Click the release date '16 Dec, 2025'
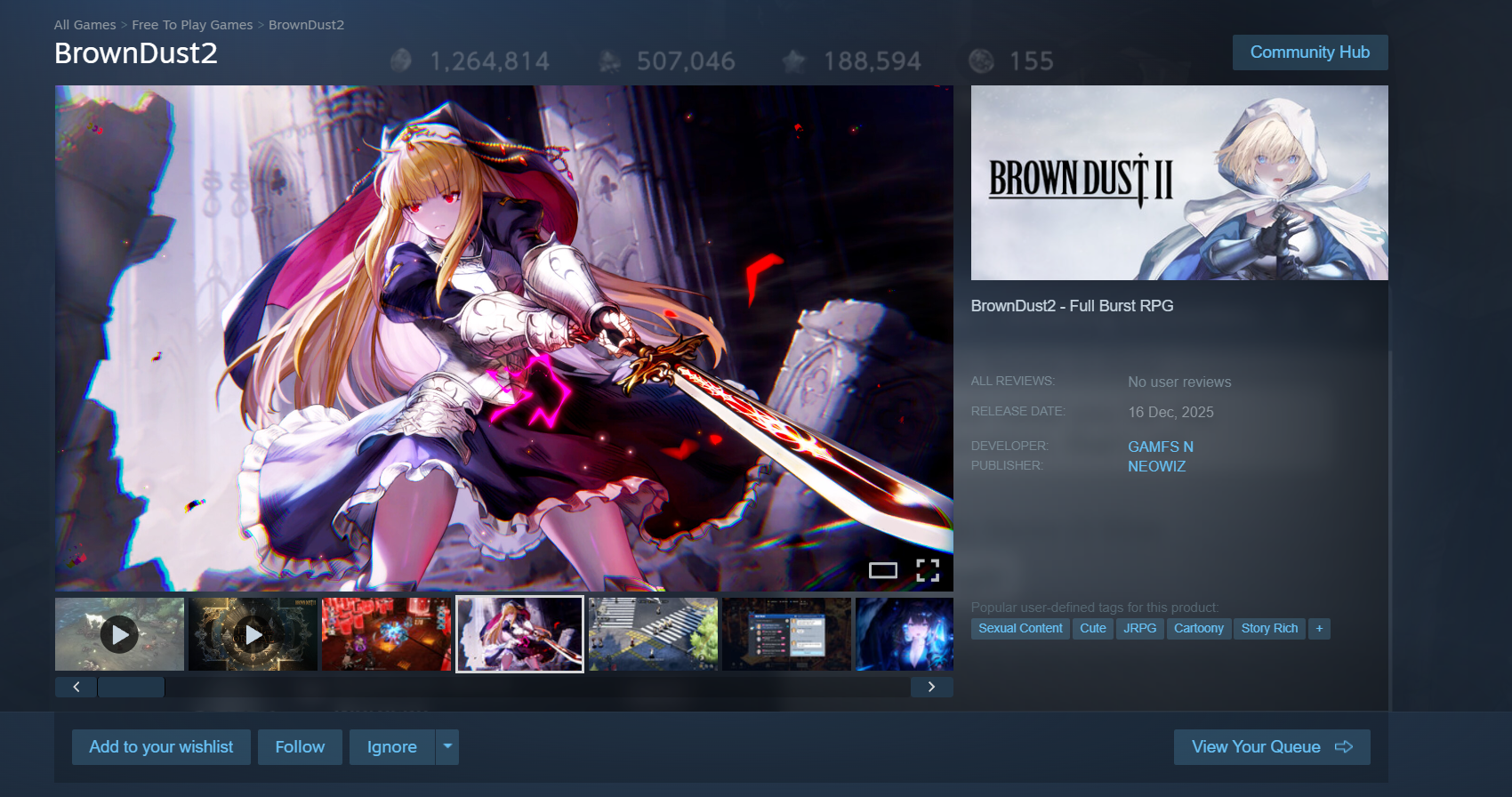This screenshot has height=797, width=1512. pos(1170,412)
